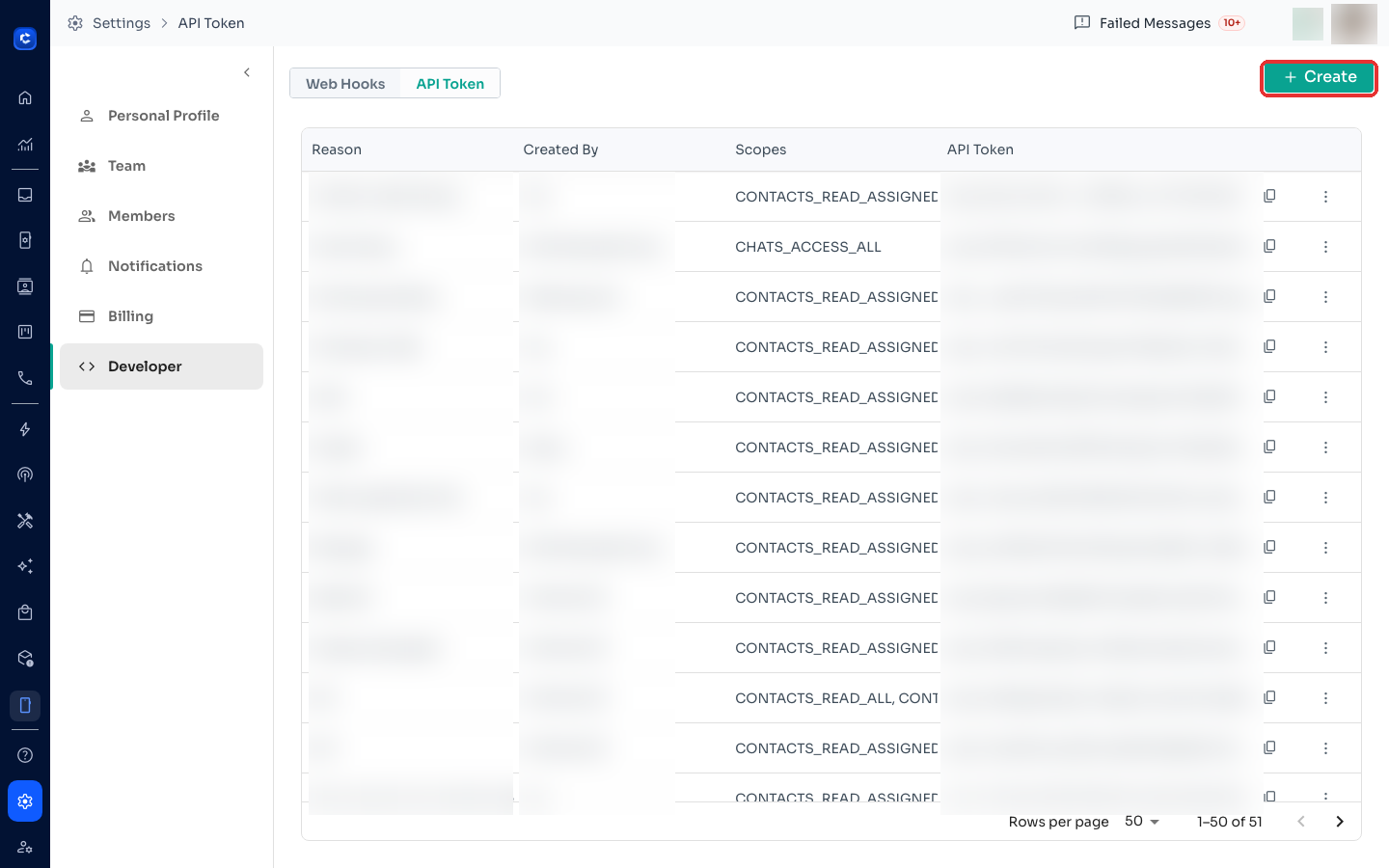Copy the token in the CHATS_ACCESS_ALL row
Image resolution: width=1389 pixels, height=868 pixels.
[x=1269, y=246]
